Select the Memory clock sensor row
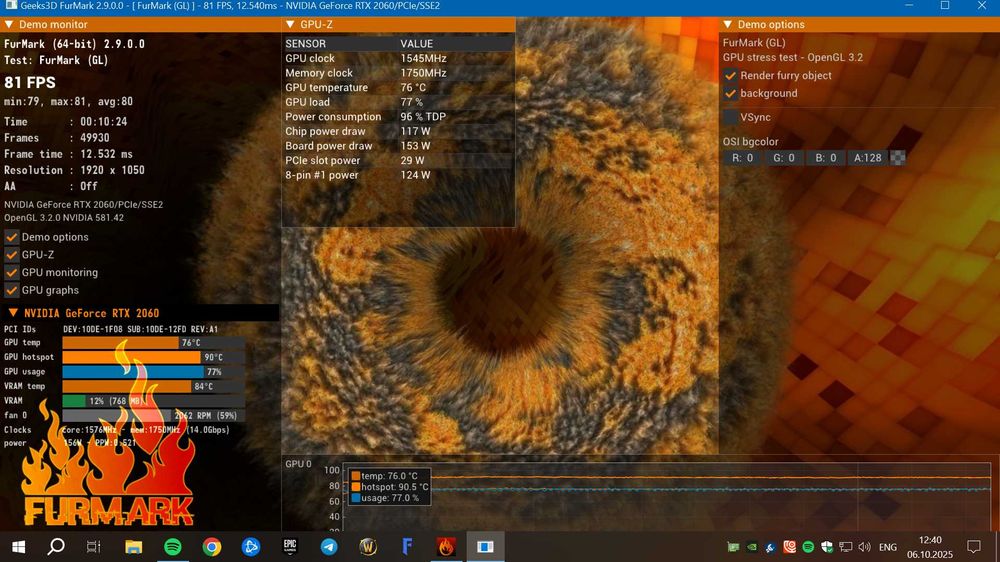The image size is (1000, 562). 398,73
